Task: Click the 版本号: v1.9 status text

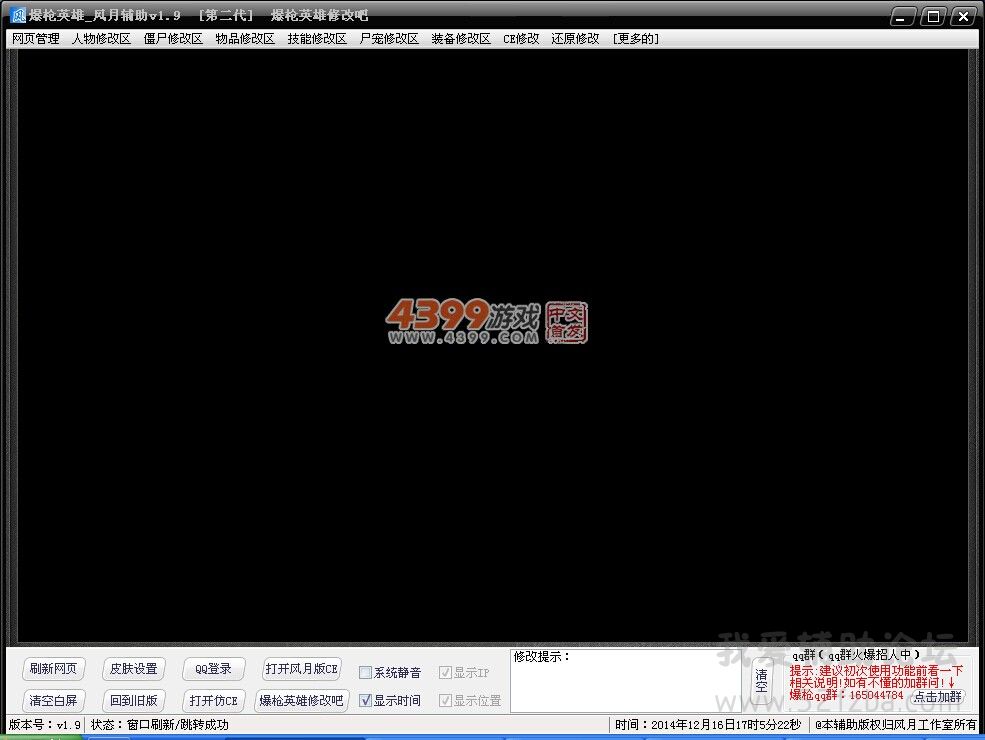Action: point(45,725)
